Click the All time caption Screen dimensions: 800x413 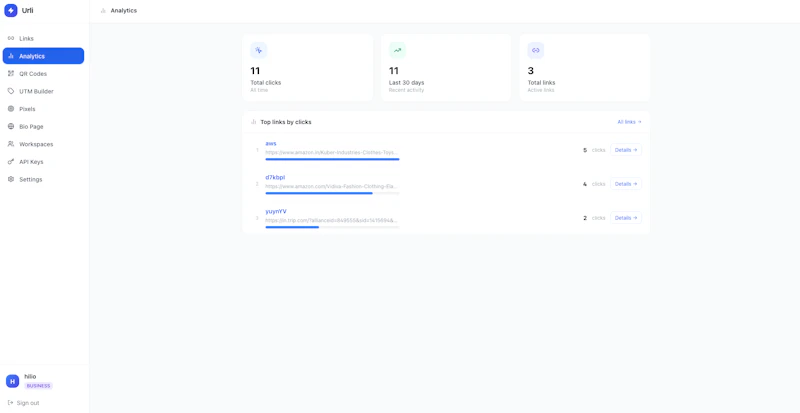(x=259, y=90)
